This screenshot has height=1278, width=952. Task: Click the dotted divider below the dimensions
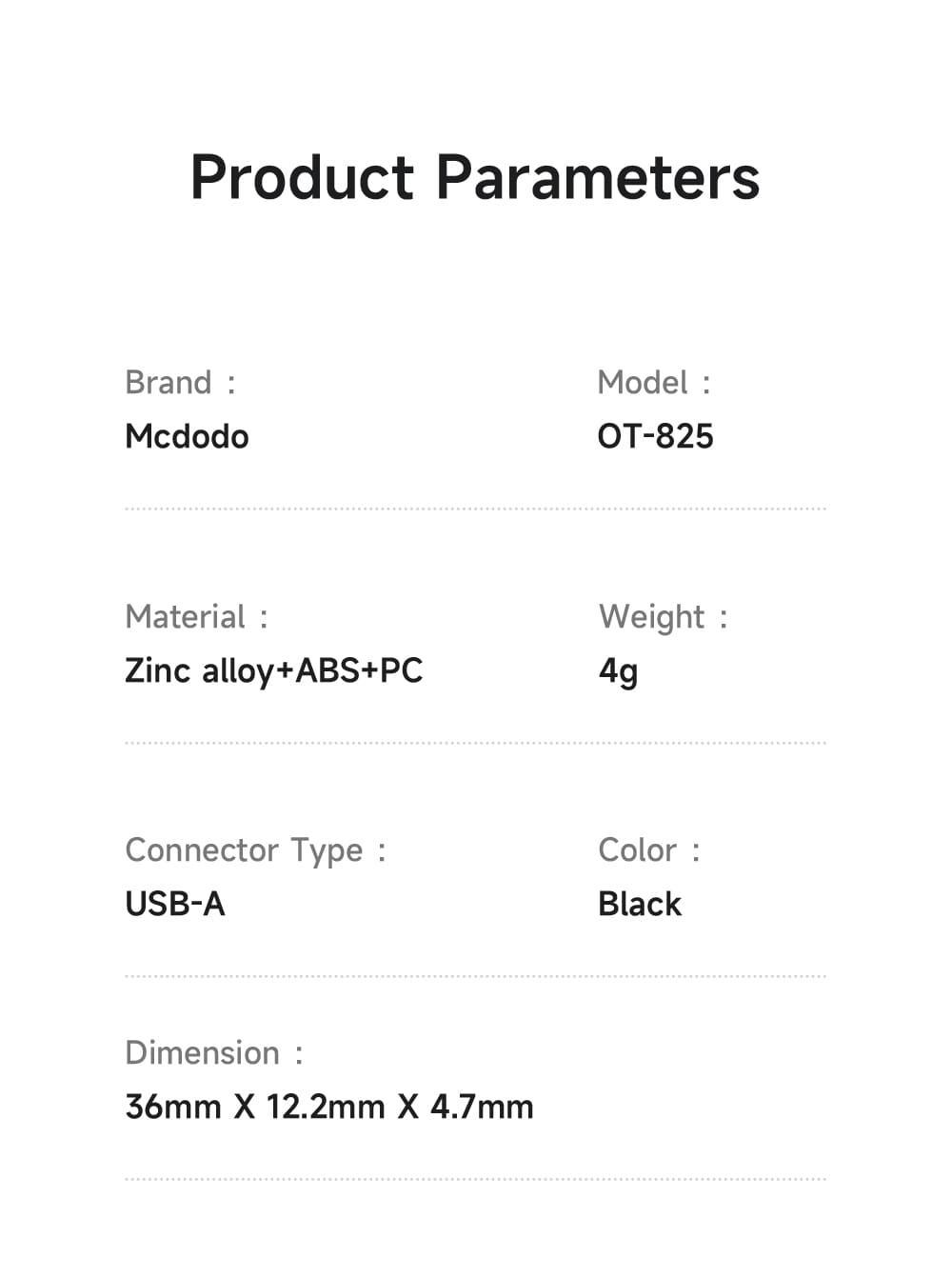pyautogui.click(x=475, y=1180)
